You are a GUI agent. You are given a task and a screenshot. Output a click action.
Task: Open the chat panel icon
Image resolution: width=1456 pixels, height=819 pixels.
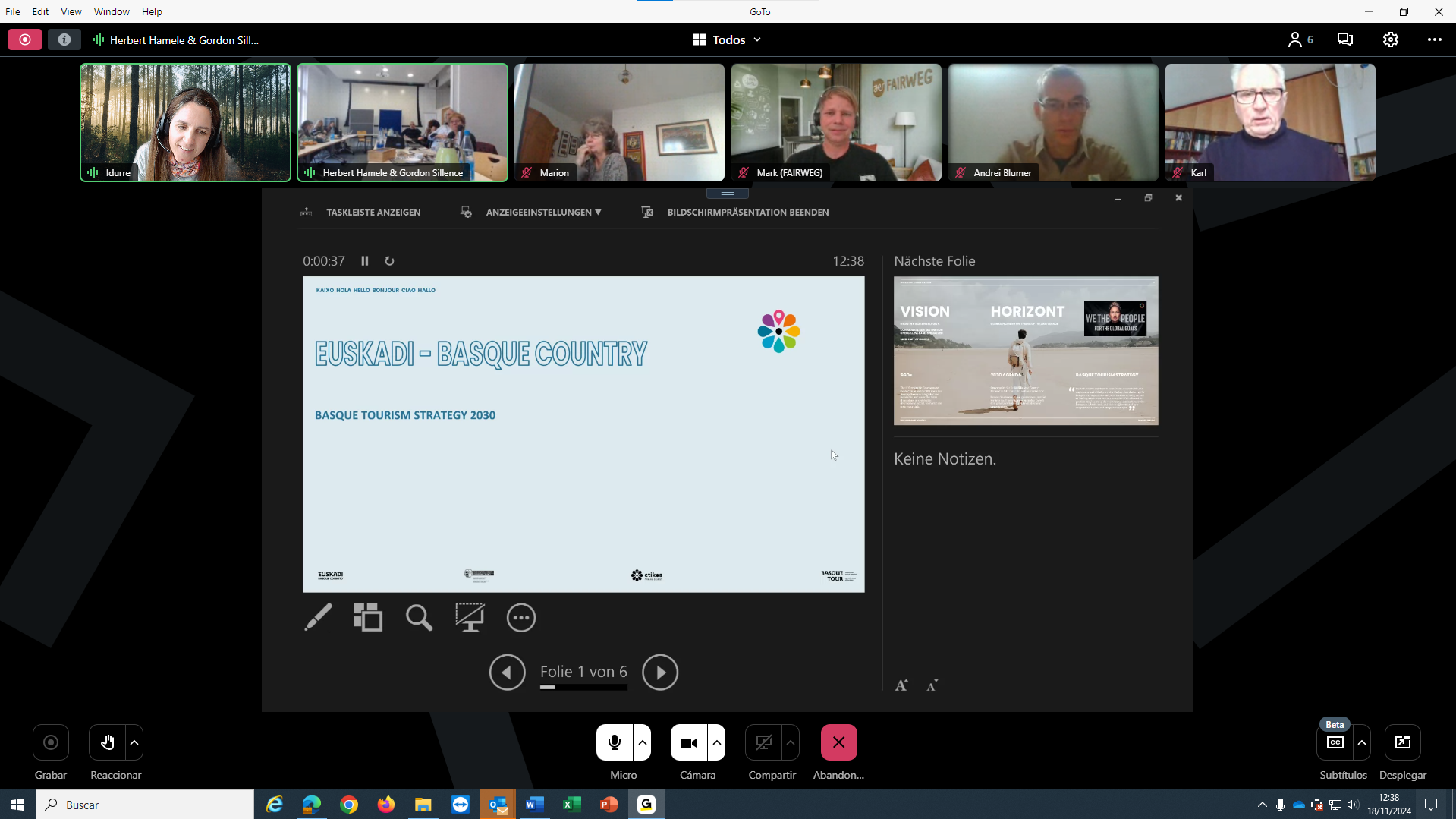[1344, 39]
